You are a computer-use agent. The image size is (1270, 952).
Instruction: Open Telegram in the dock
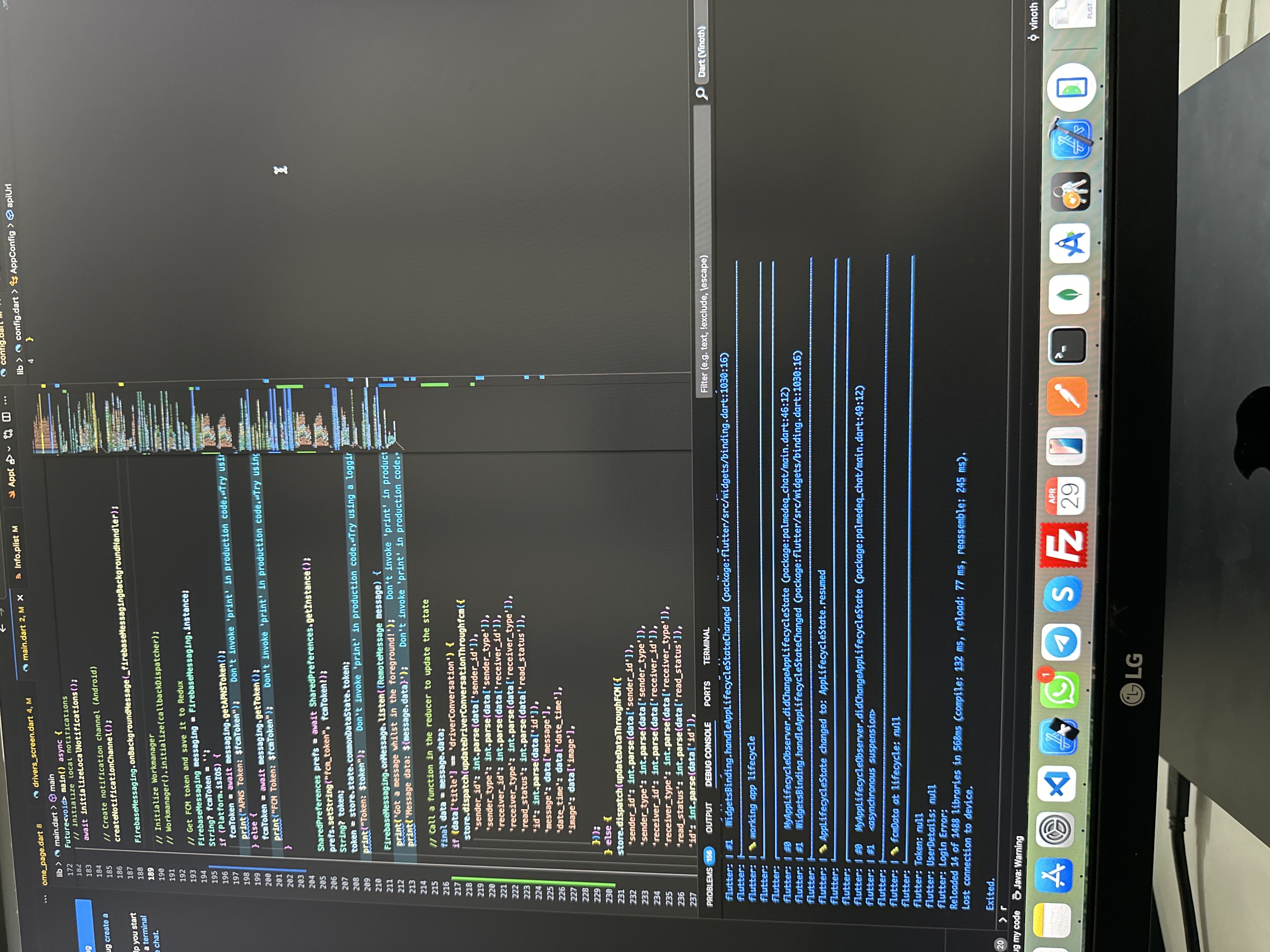1061,643
